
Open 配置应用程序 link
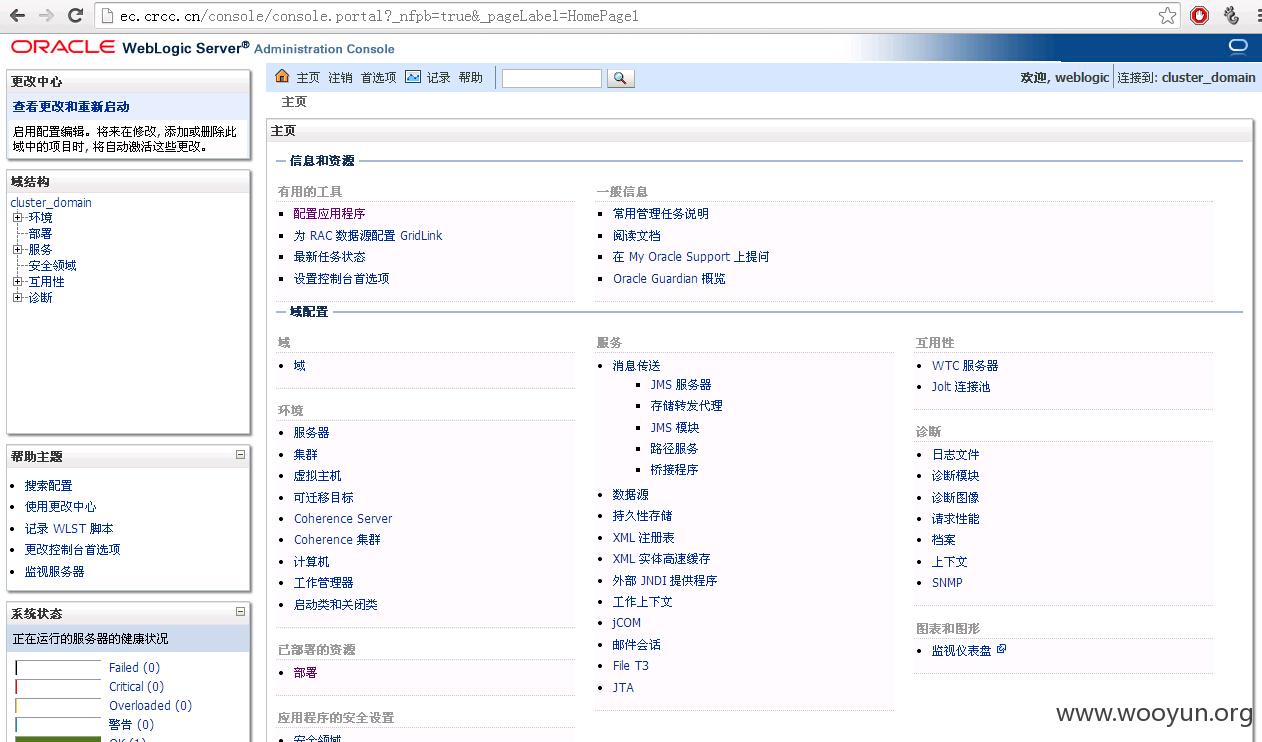tap(329, 213)
